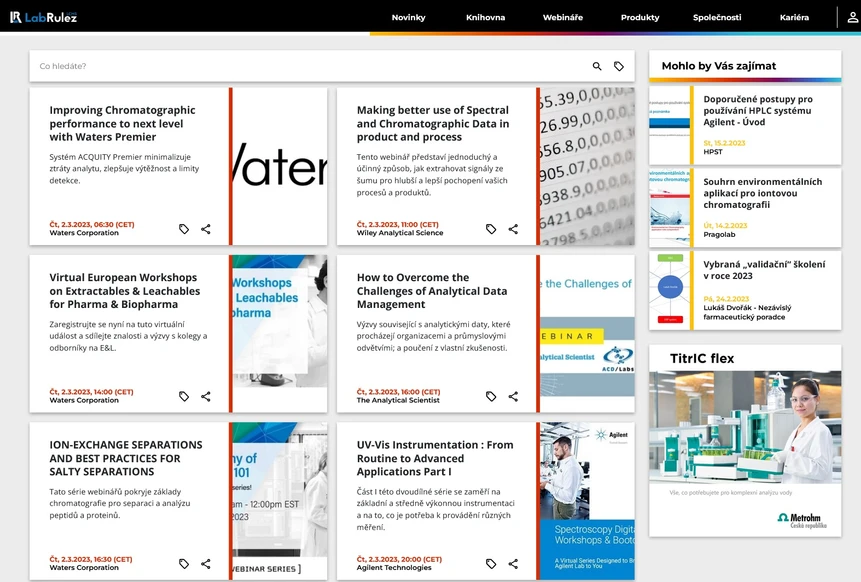The image size is (861, 582).
Task: Click the Metrohm Česká republika logo
Action: 802,520
